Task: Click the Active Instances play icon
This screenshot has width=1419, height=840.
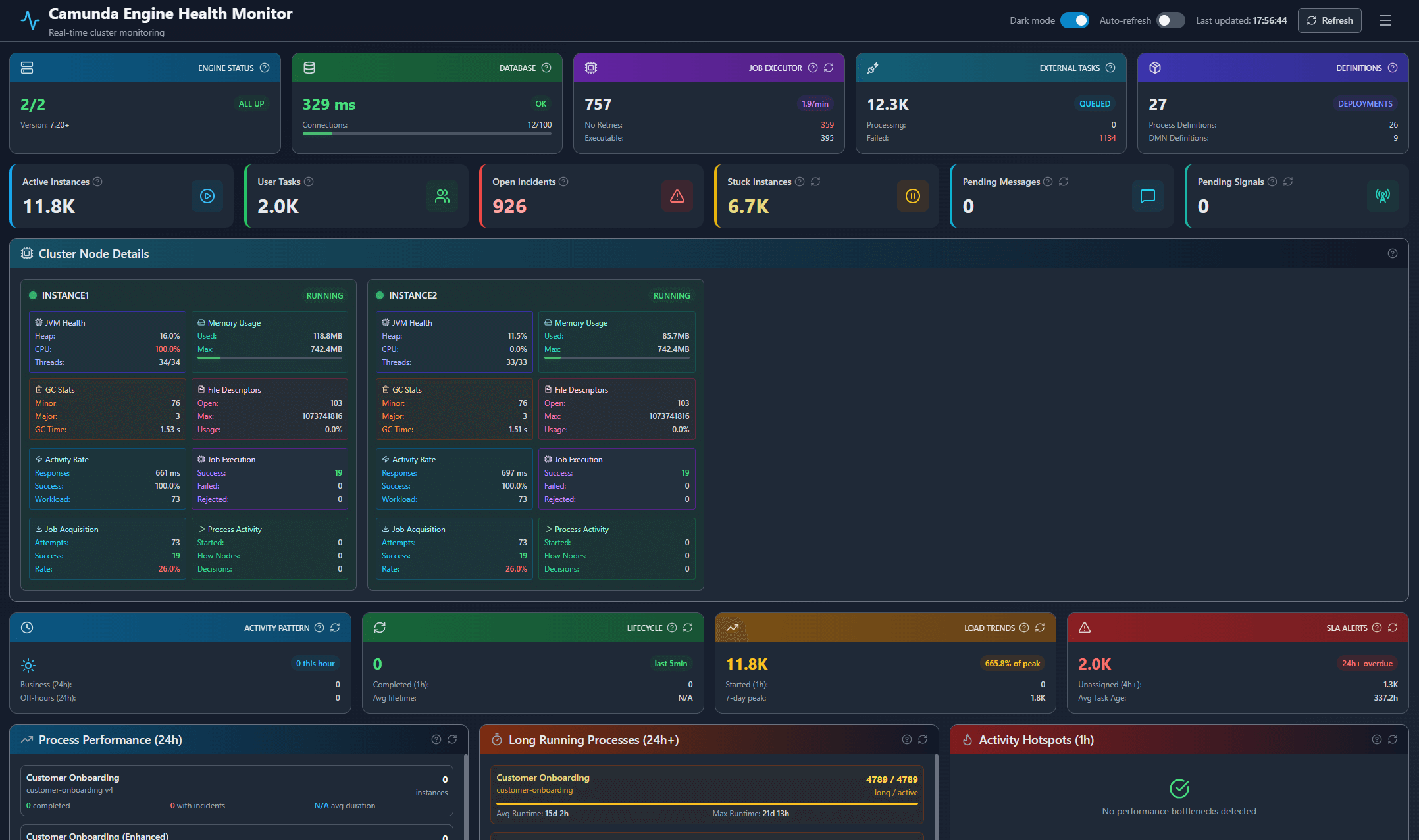Action: [x=207, y=196]
